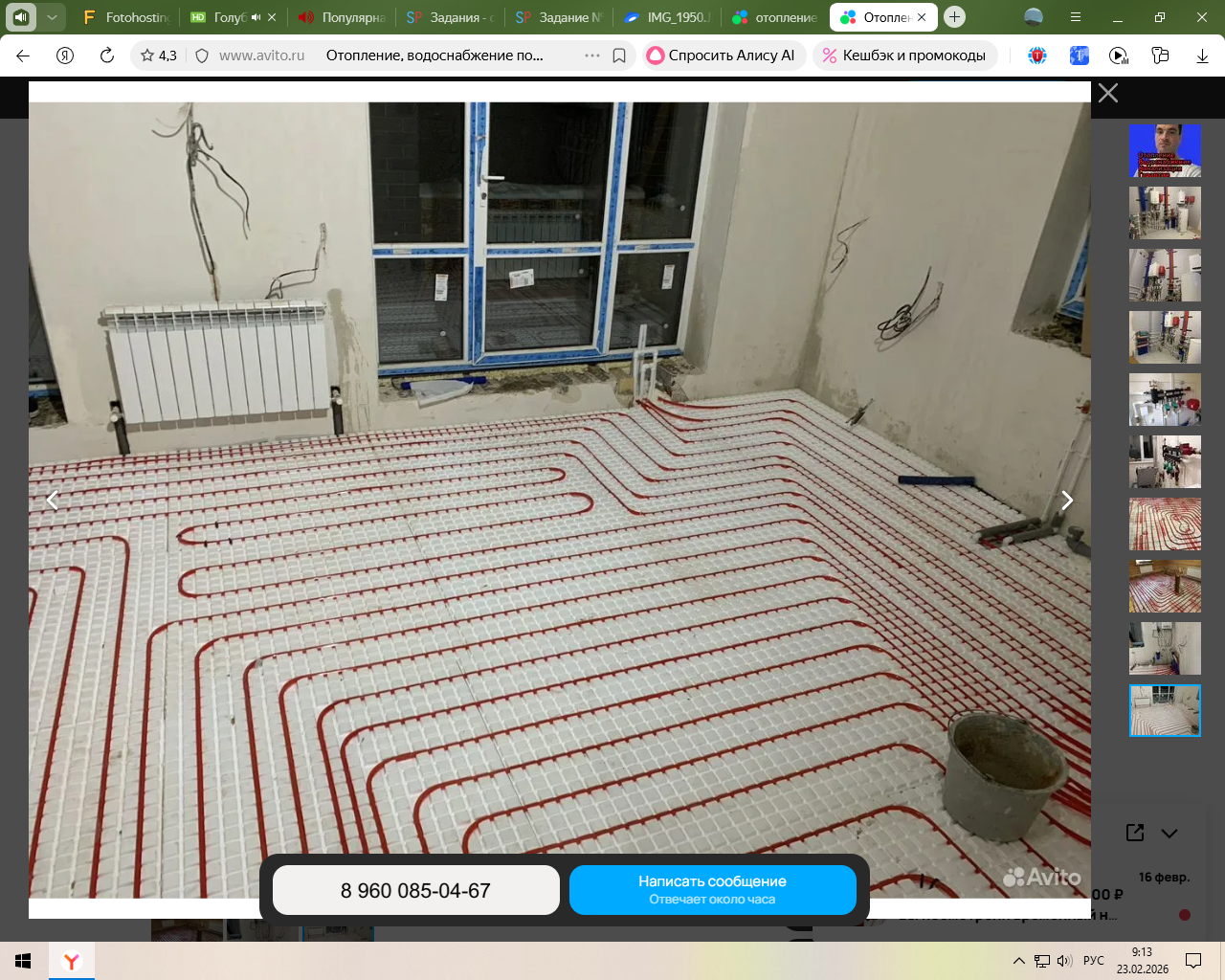Open the taskbar clock showing 9:13
Viewport: 1225px width, 980px height.
[1143, 961]
